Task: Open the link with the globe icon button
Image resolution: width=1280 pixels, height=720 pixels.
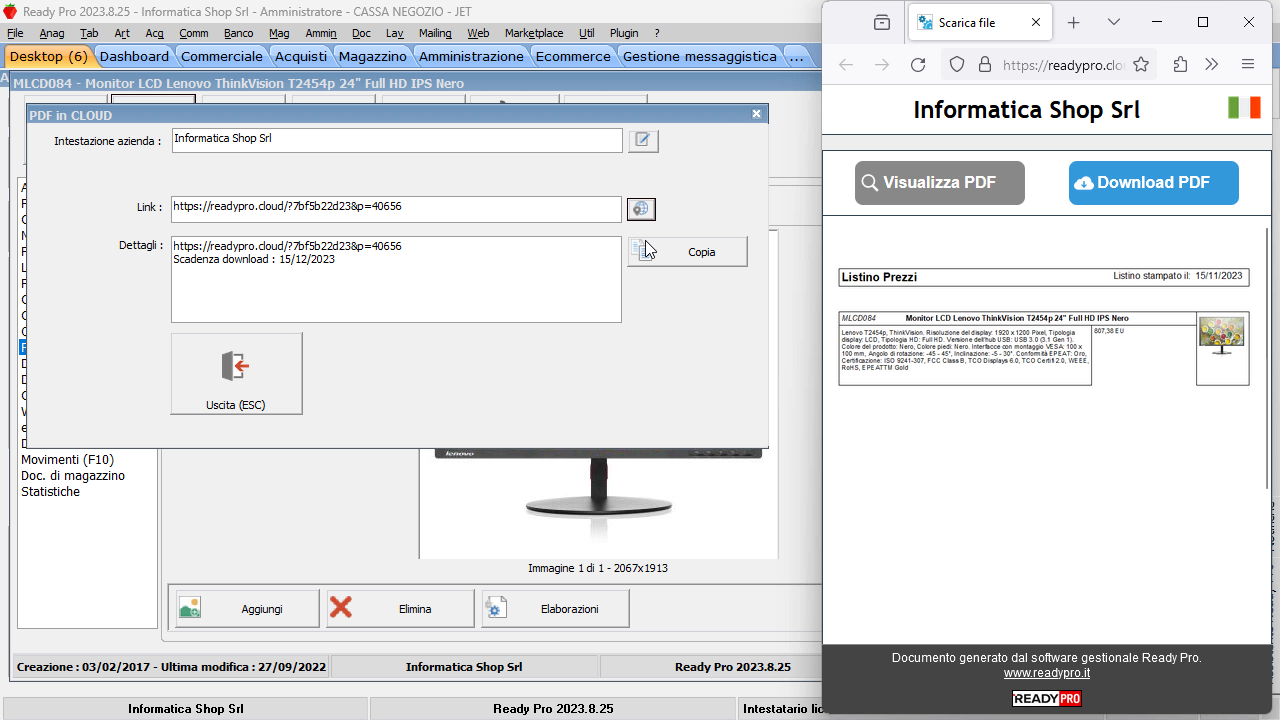Action: (x=641, y=209)
